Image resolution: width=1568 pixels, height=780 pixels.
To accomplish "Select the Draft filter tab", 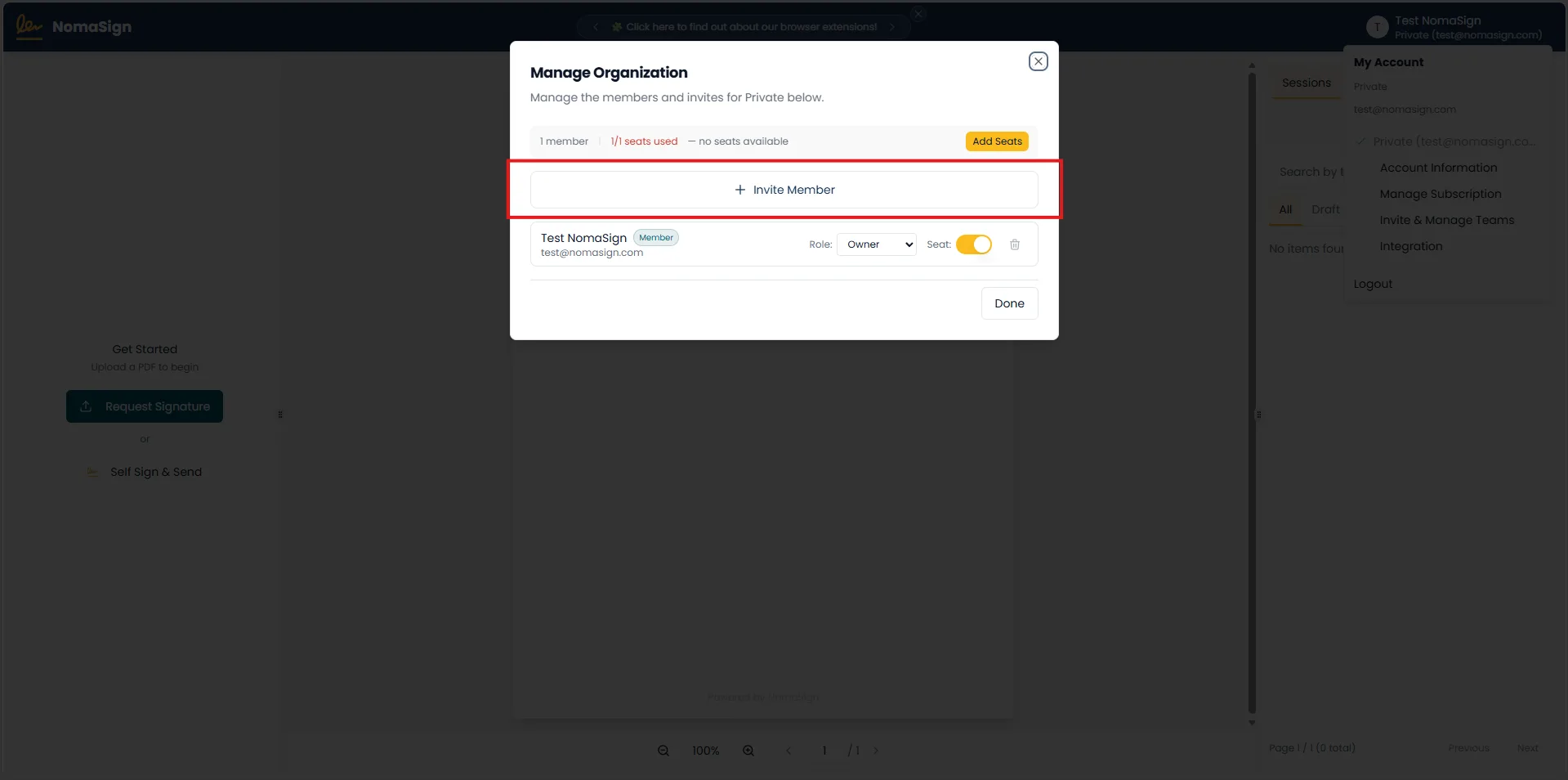I will [1325, 209].
